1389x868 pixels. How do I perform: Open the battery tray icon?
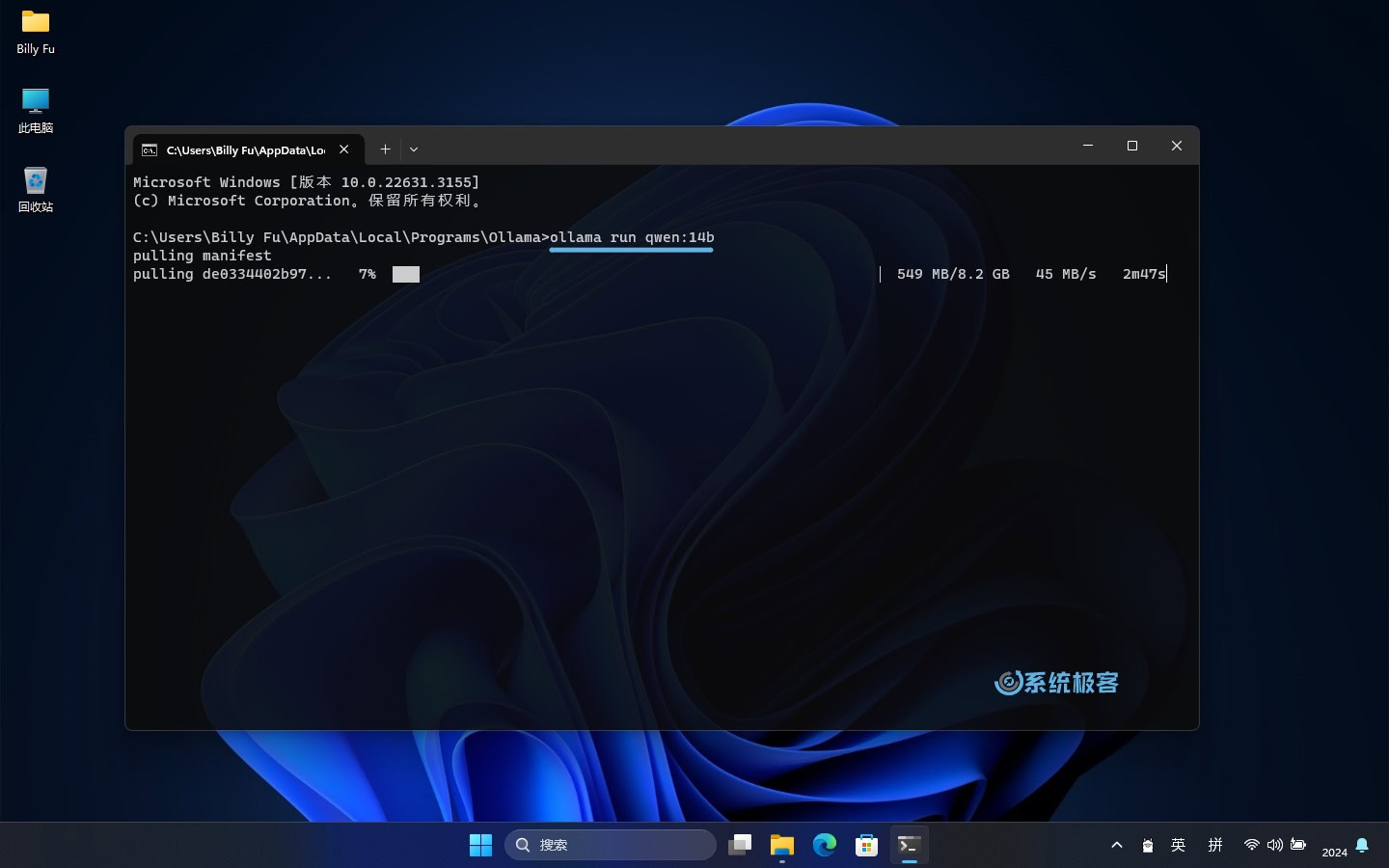click(1298, 845)
